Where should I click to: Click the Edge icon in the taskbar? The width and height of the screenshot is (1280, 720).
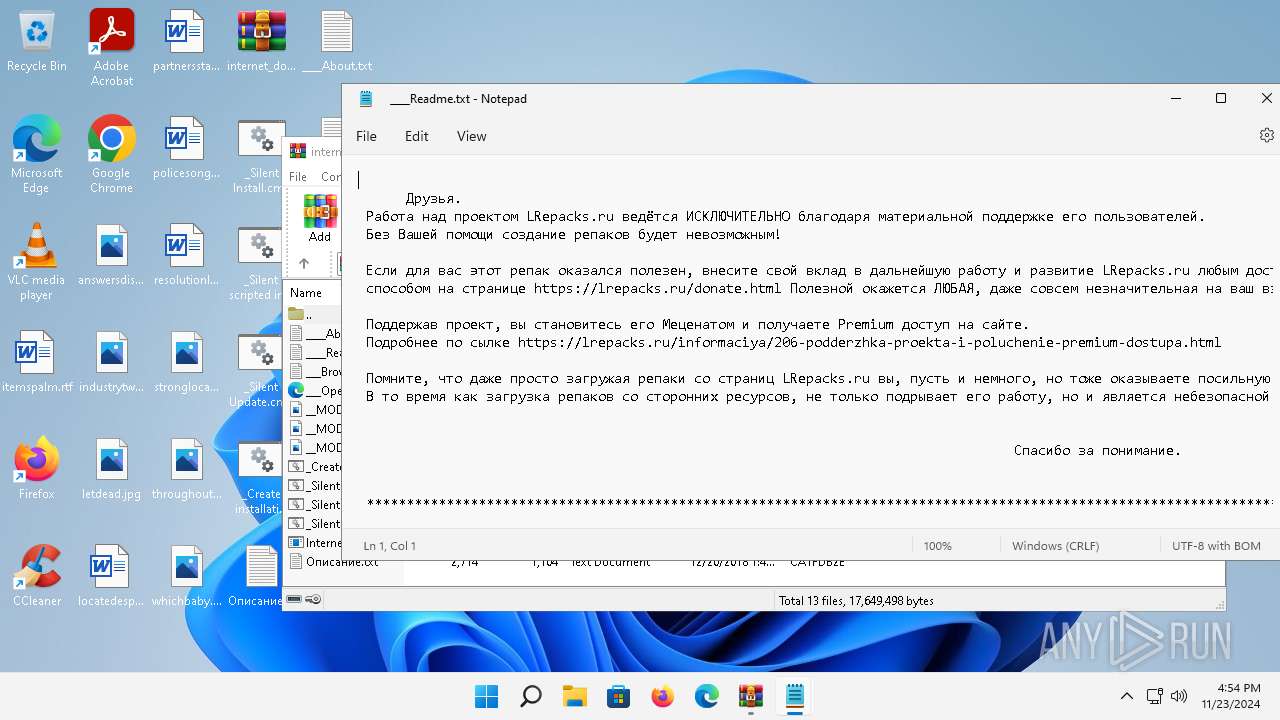coord(707,696)
